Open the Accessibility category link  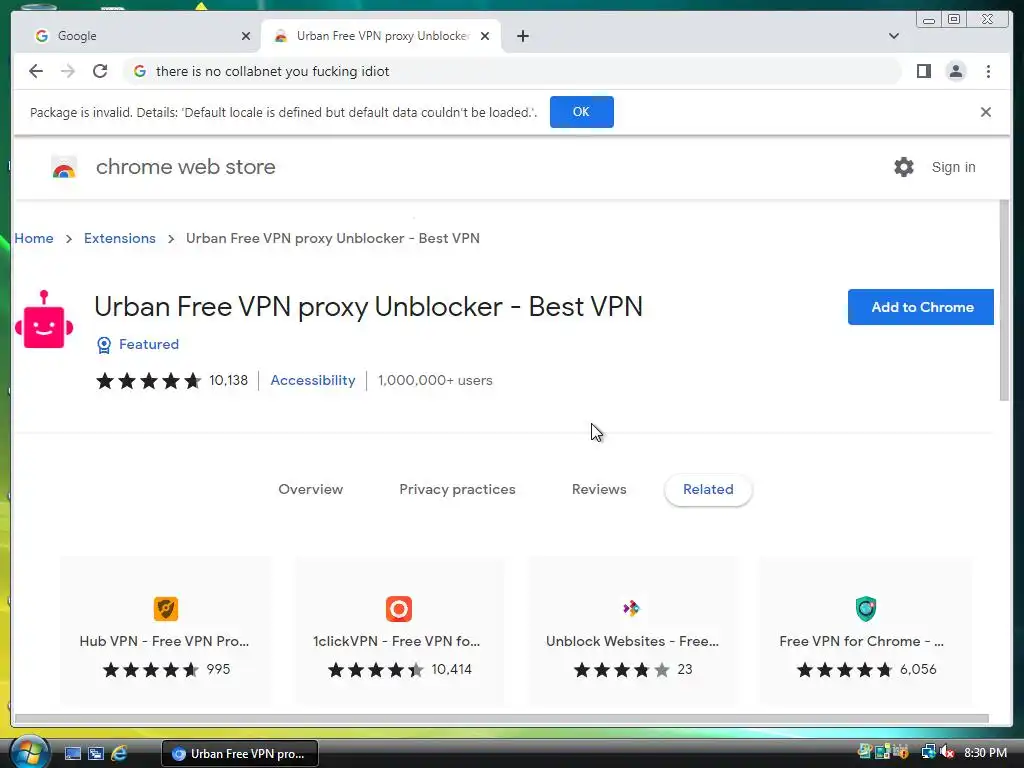[x=313, y=380]
